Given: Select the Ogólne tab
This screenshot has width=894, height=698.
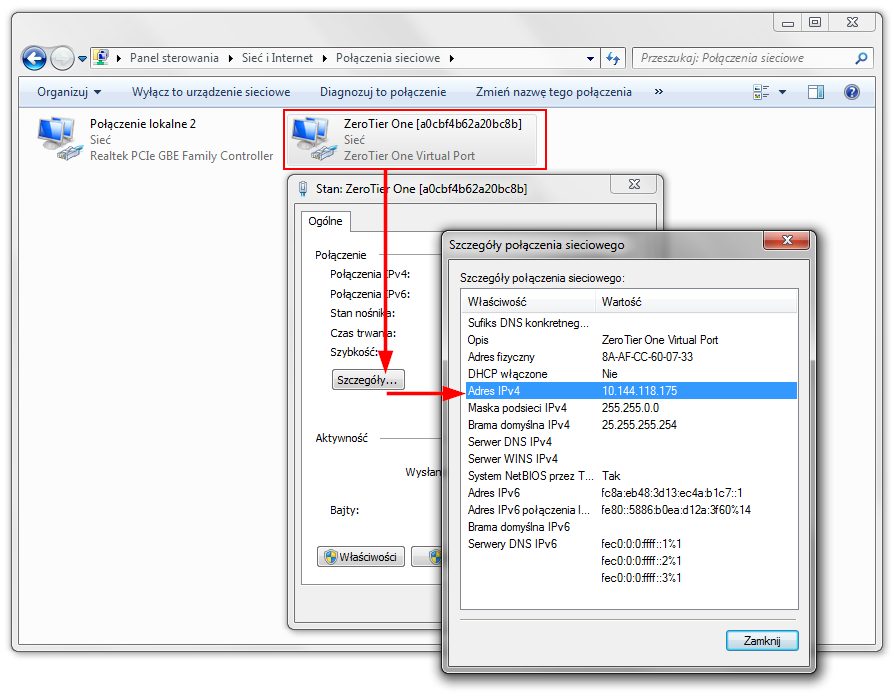Looking at the screenshot, I should (326, 221).
